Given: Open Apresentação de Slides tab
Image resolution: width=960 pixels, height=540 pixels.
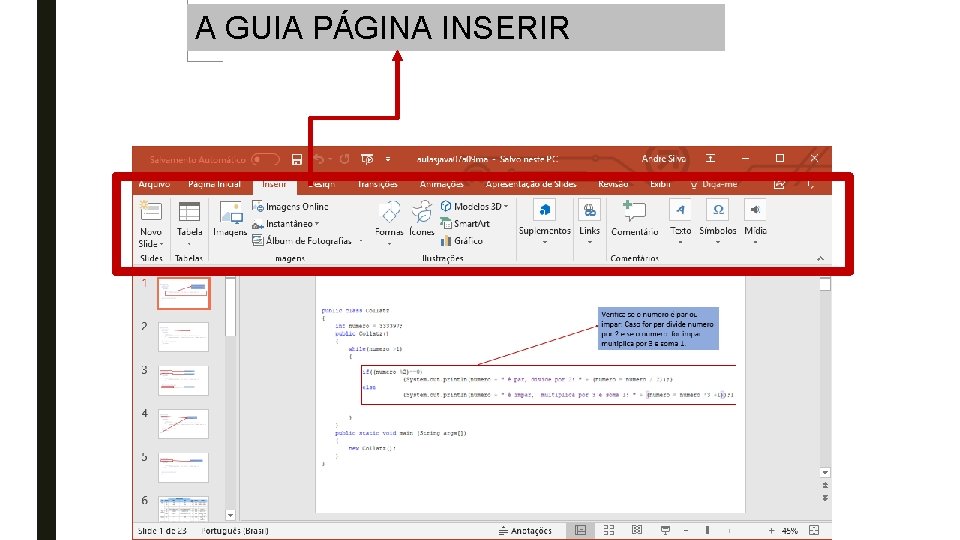Looking at the screenshot, I should (531, 184).
